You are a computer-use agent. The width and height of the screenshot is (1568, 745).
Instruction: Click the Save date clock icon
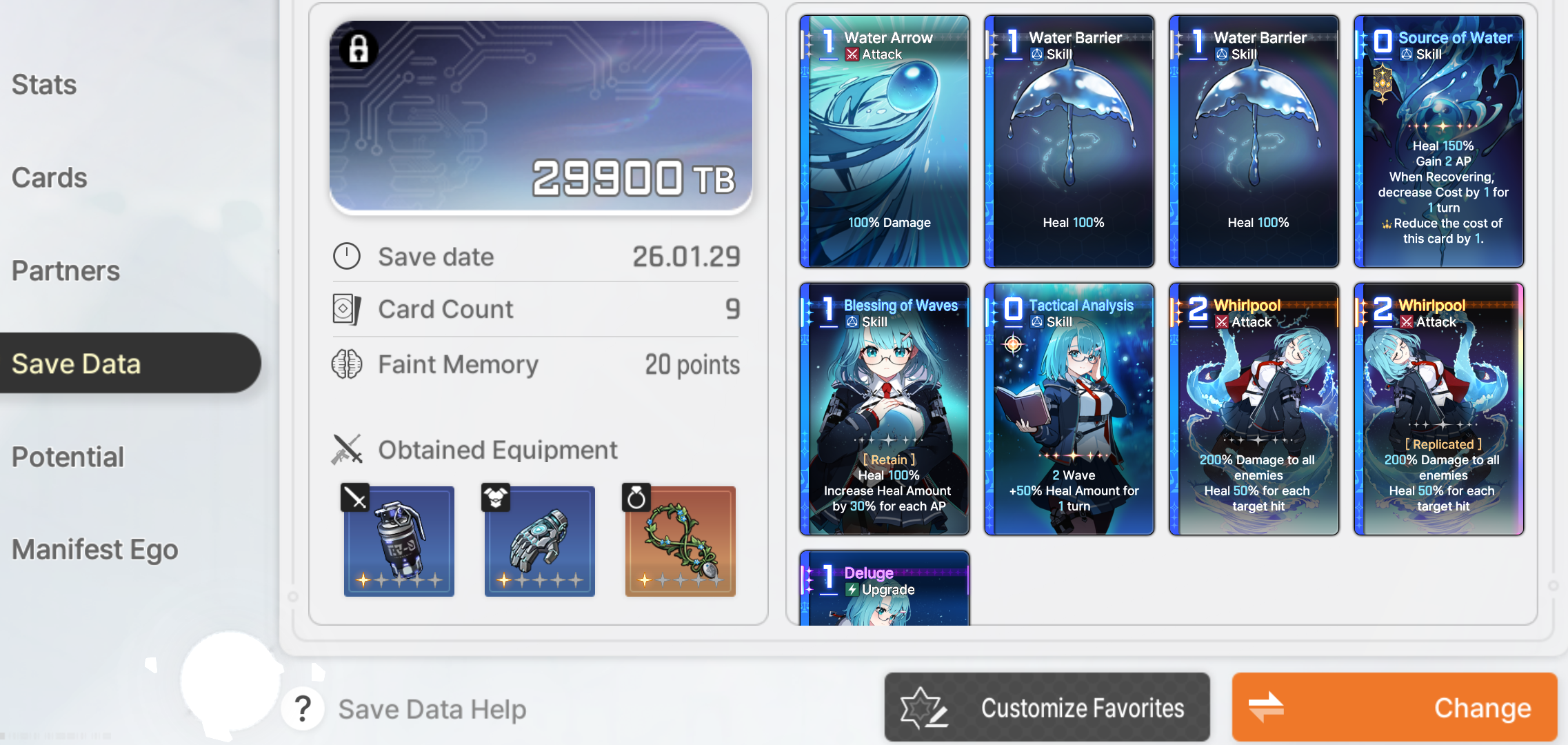click(x=346, y=257)
